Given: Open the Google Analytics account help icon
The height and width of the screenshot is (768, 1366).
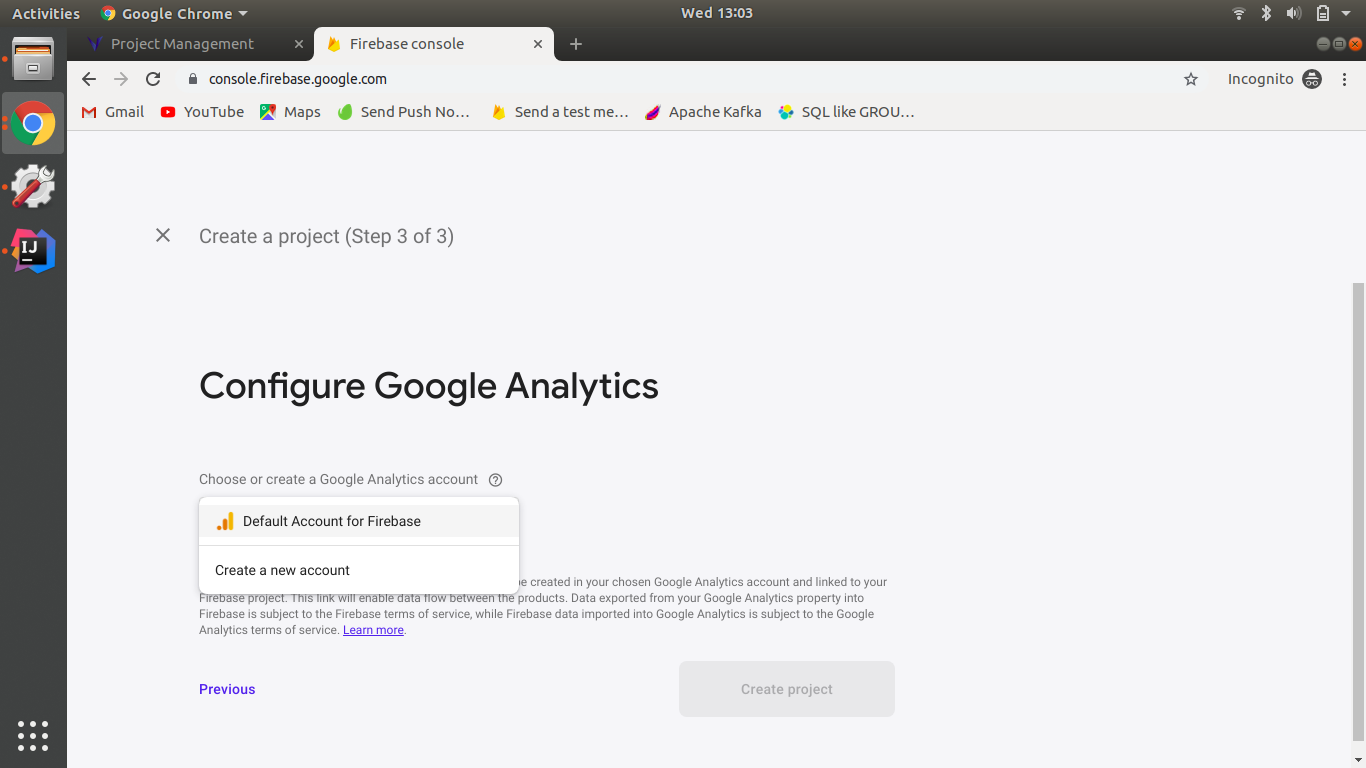Looking at the screenshot, I should coord(495,479).
